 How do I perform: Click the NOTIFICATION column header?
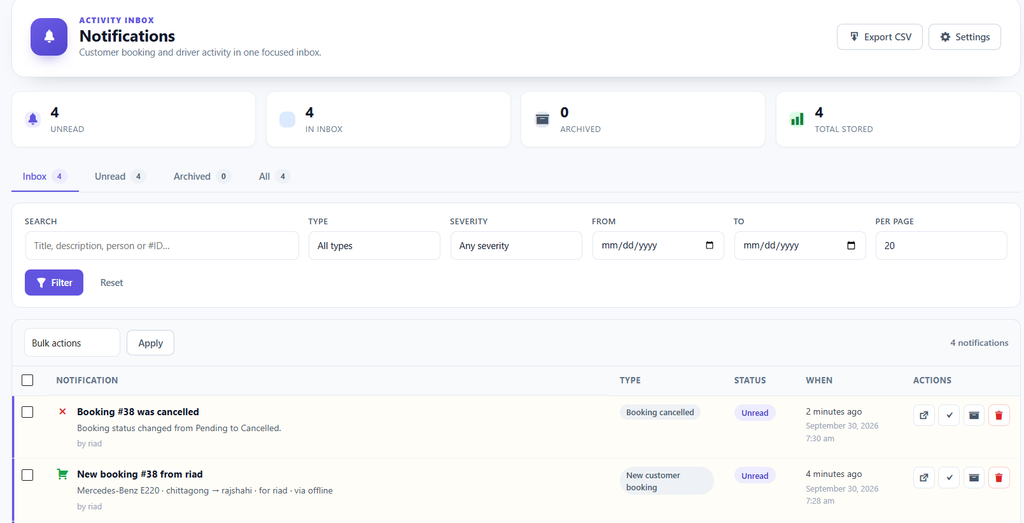[x=87, y=380]
